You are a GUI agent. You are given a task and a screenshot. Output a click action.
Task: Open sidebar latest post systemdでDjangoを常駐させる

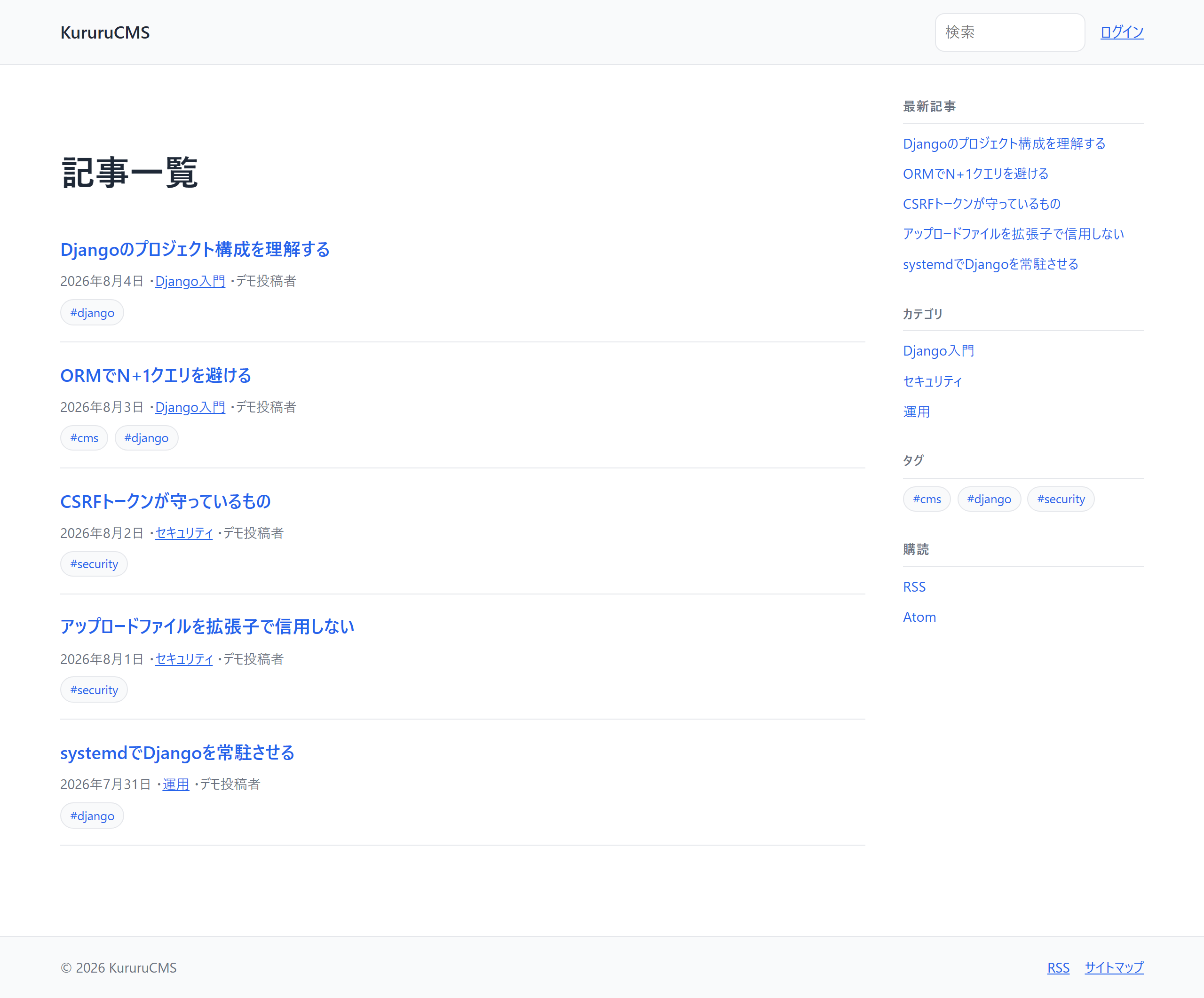[991, 264]
